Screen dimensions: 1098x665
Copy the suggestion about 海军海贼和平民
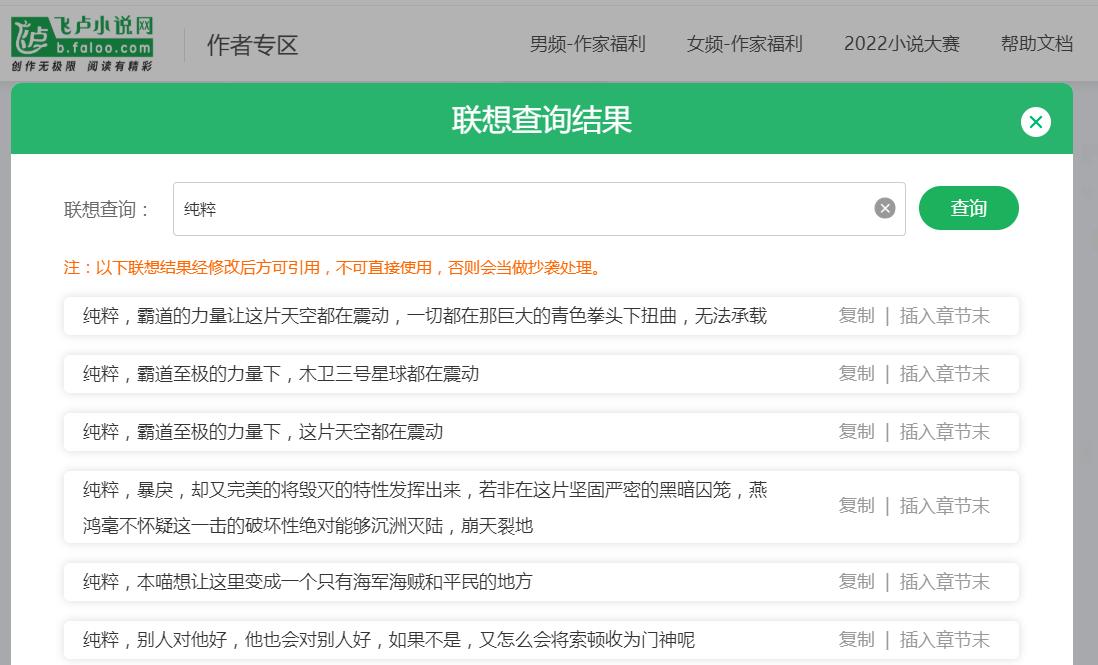(x=856, y=581)
